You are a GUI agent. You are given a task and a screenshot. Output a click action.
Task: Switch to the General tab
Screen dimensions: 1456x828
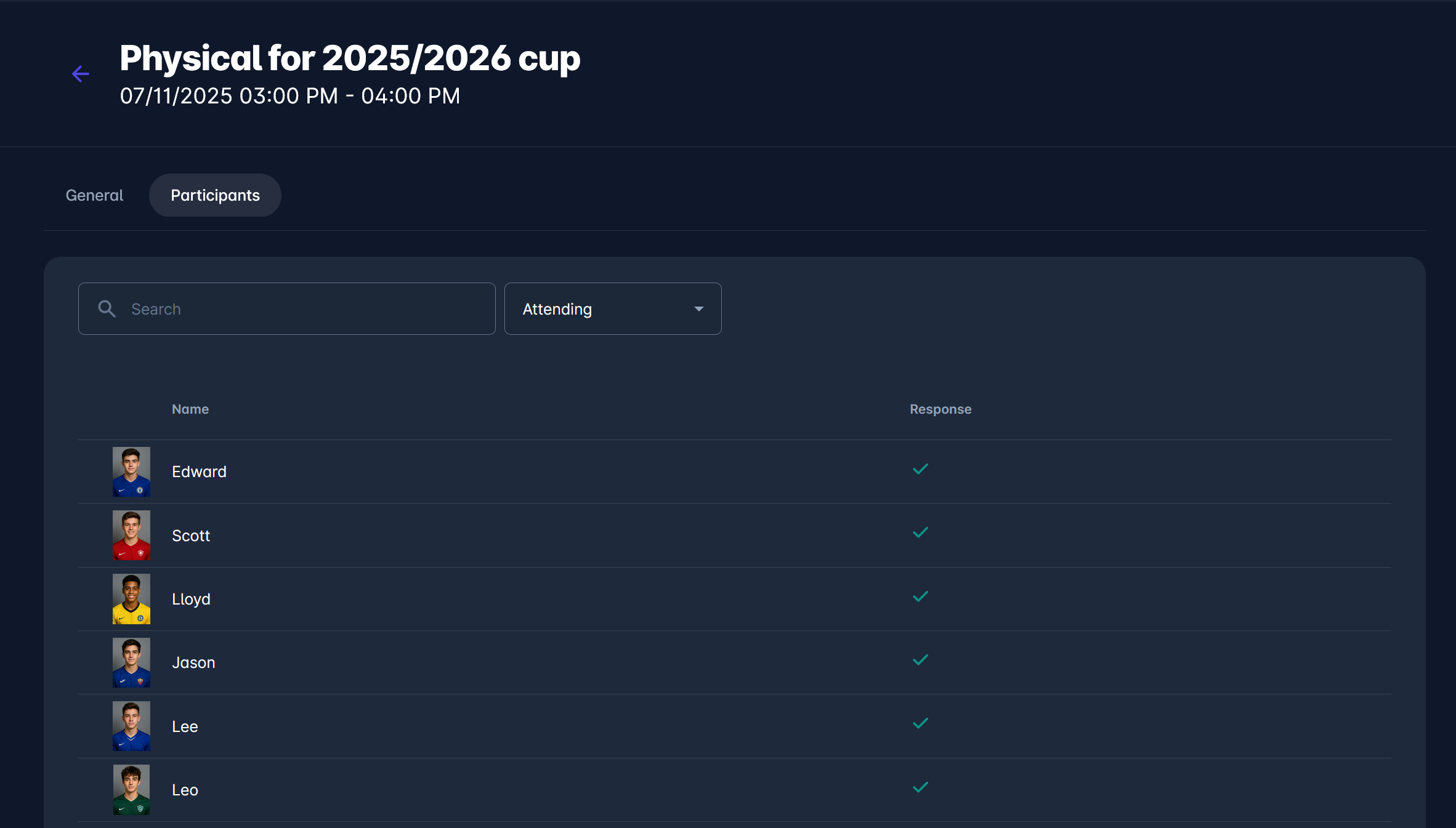click(x=94, y=195)
